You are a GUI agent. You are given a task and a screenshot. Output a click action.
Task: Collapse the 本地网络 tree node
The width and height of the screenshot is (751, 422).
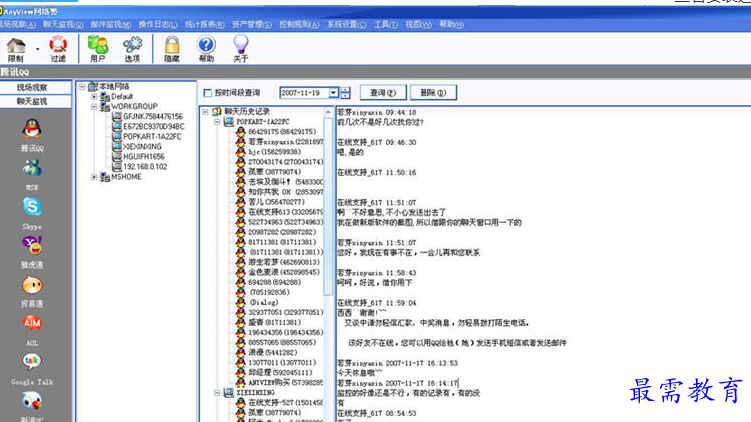coord(82,87)
